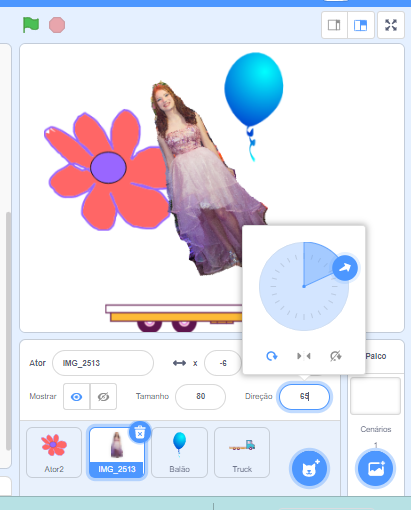Select left-right rotation style icon

tap(304, 356)
